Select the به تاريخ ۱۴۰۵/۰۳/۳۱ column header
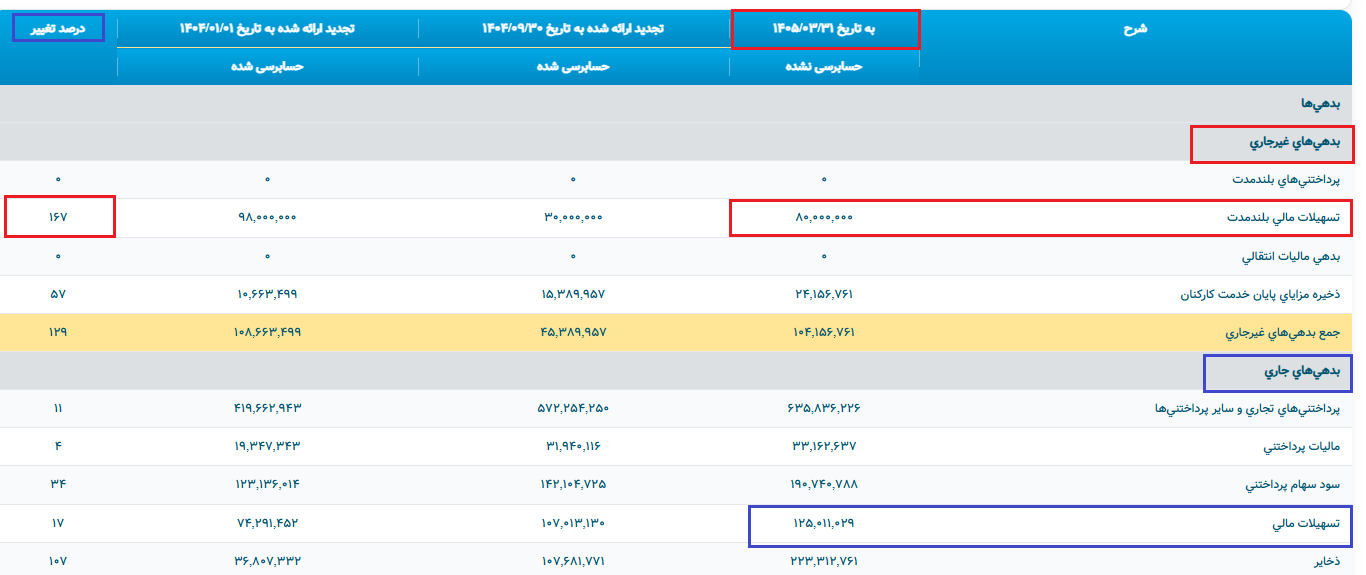1366x575 pixels. (824, 29)
